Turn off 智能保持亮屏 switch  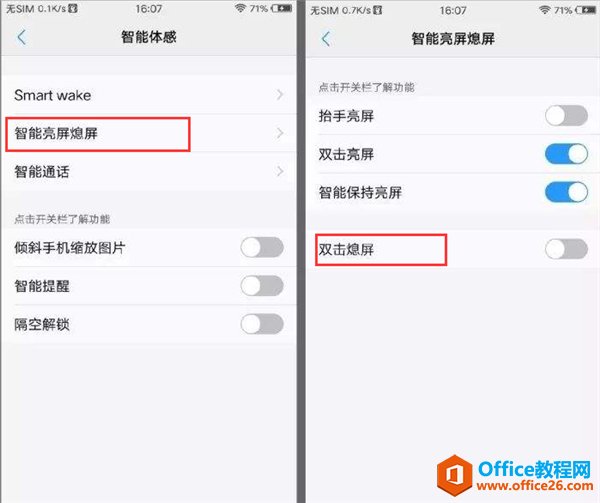(566, 192)
